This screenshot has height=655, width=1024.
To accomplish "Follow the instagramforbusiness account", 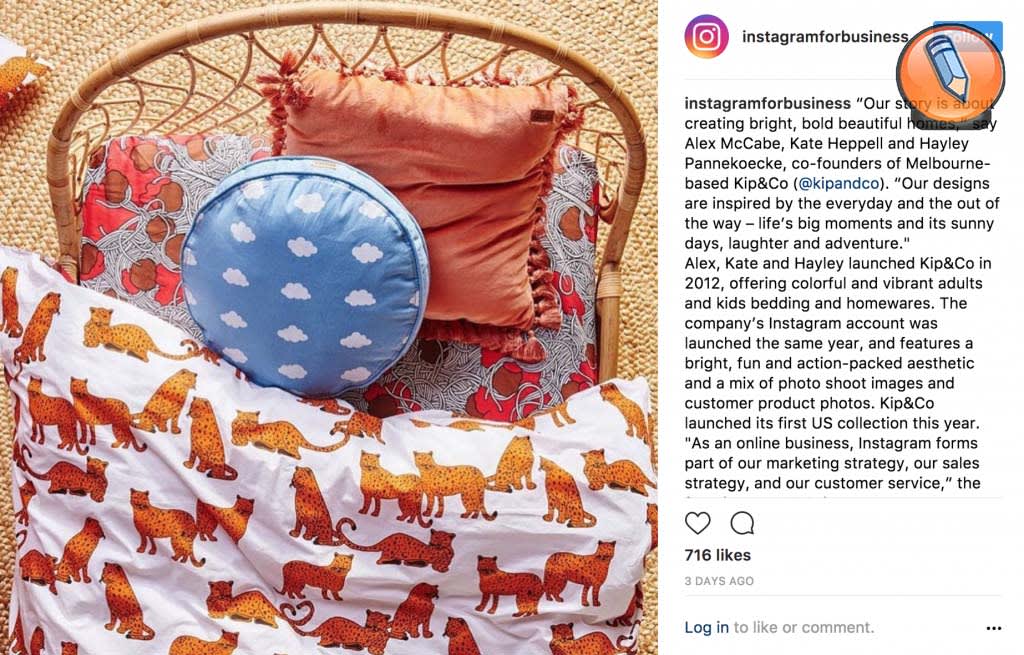I will 968,37.
